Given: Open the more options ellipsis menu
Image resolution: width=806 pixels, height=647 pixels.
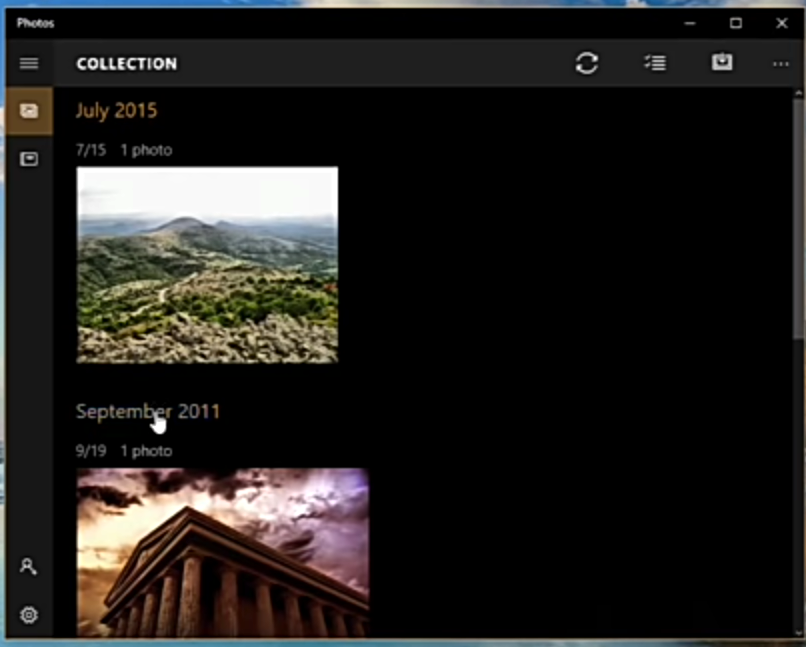Looking at the screenshot, I should click(x=781, y=64).
